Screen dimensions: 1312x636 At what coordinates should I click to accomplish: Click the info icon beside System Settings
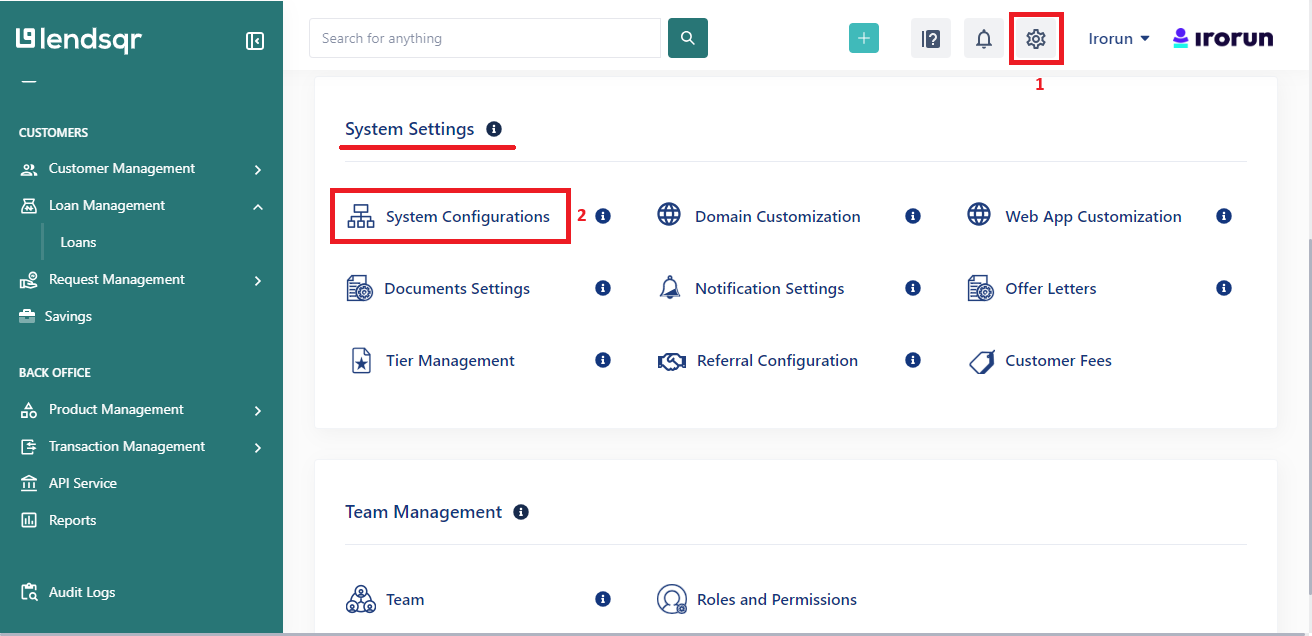tap(494, 127)
